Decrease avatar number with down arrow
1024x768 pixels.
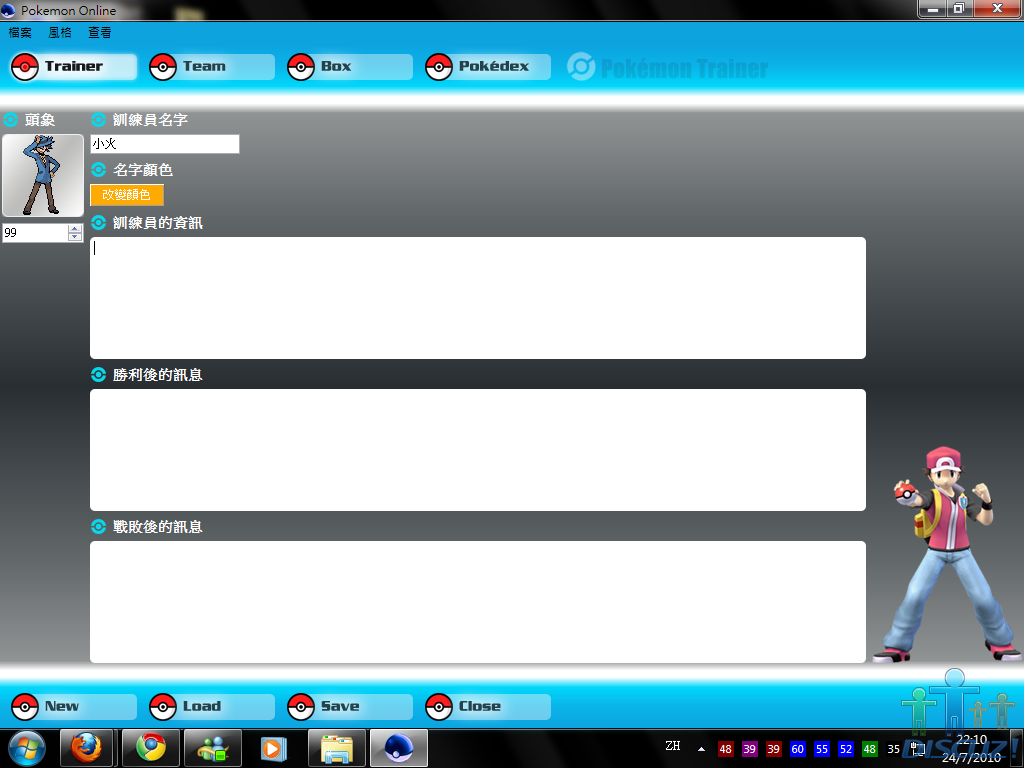click(x=75, y=236)
